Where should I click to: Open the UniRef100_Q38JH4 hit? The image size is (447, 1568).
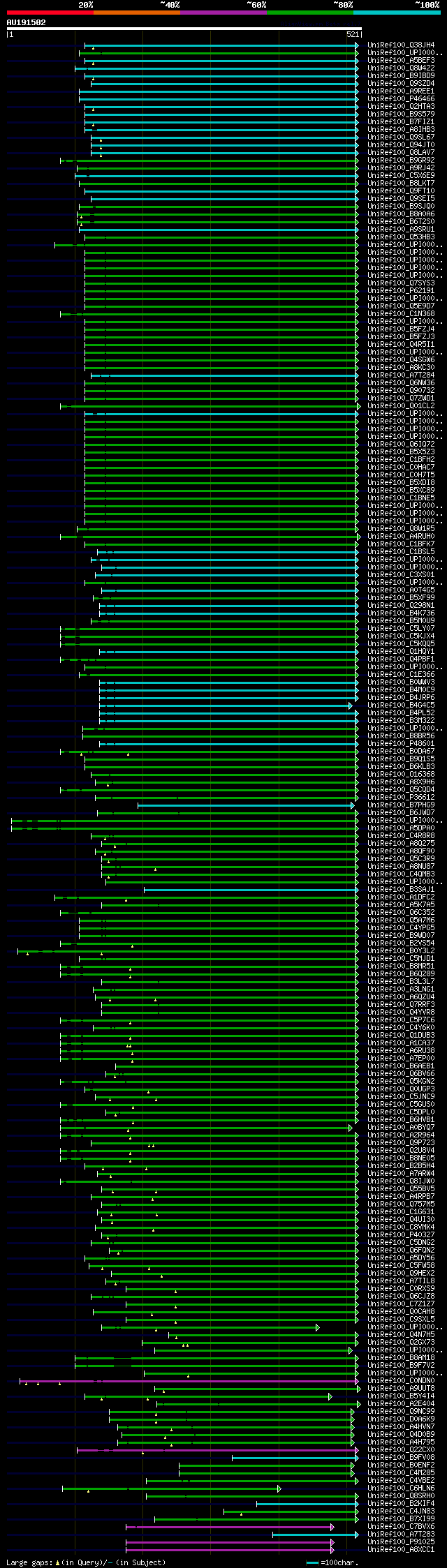coord(401,45)
